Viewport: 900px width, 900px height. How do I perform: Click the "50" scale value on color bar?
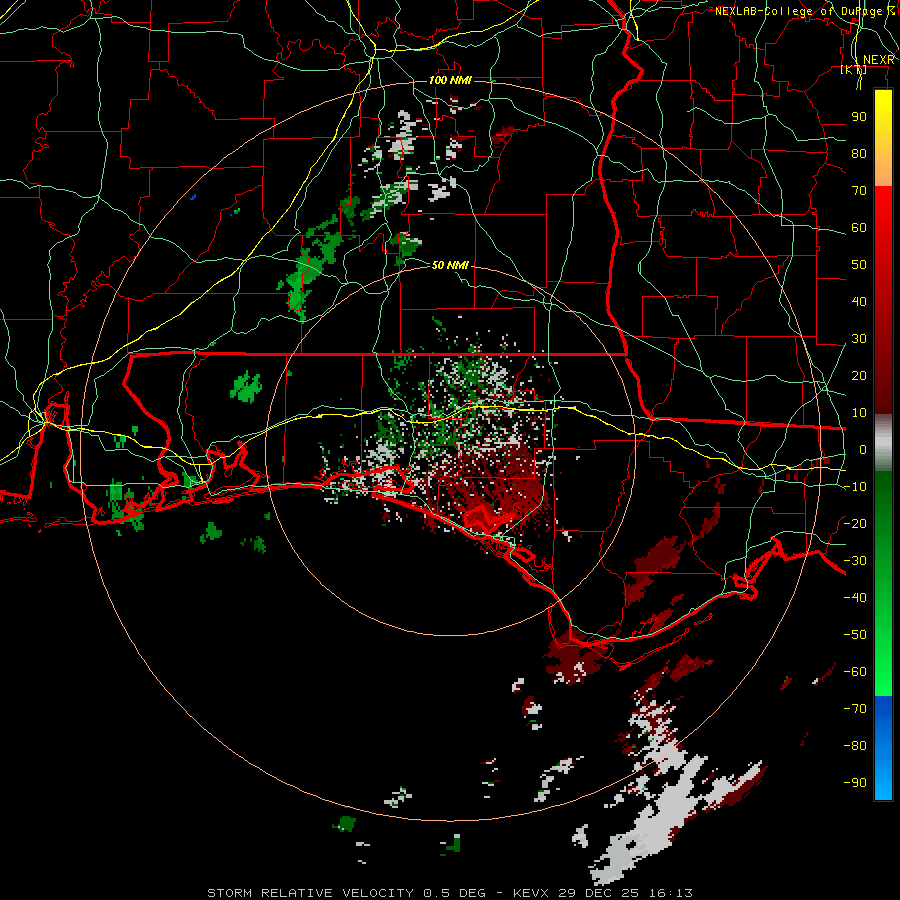[x=859, y=265]
